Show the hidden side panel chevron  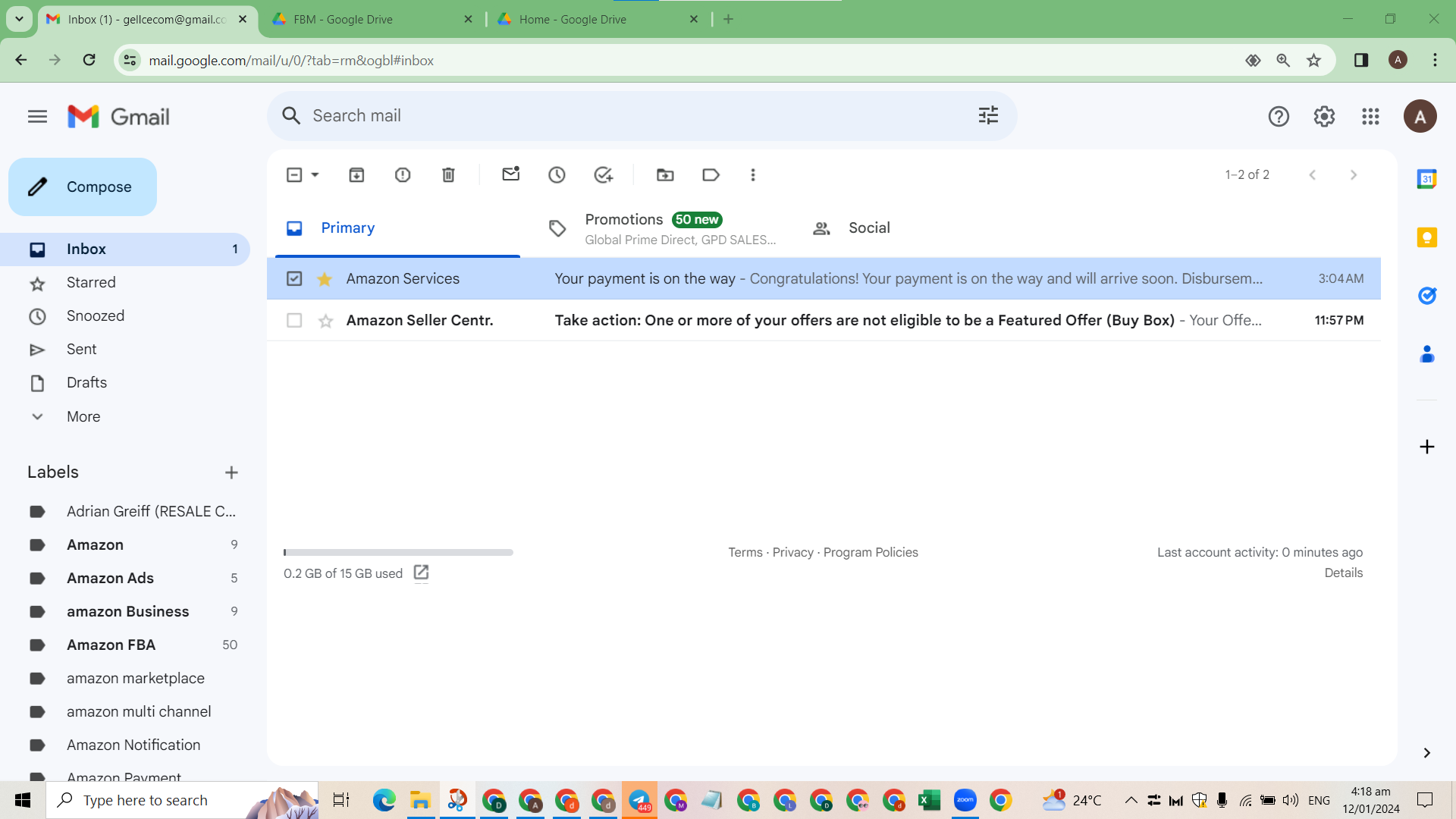tap(1426, 752)
